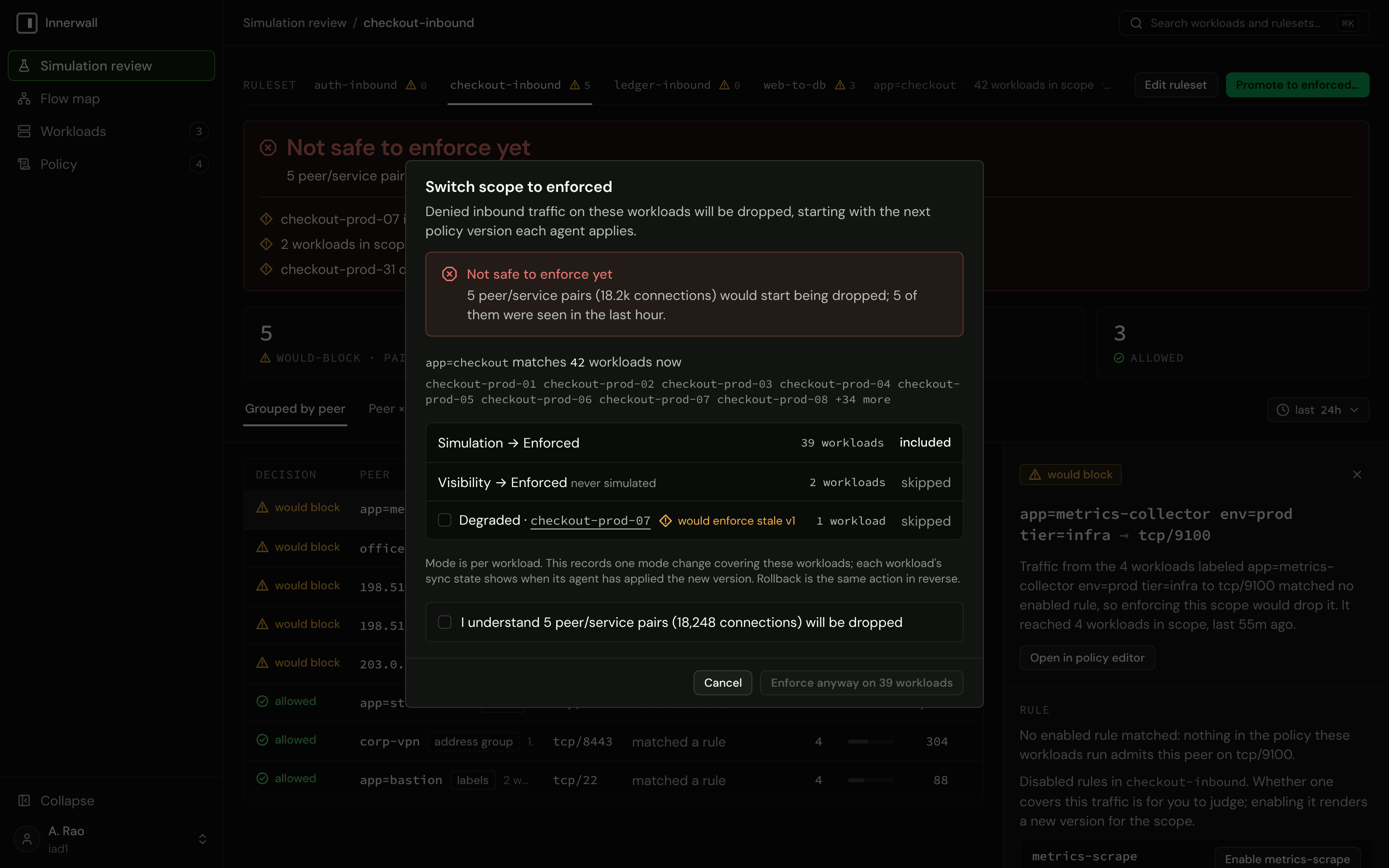Click the Simulation → Enforced row
The width and height of the screenshot is (1389, 868).
(x=694, y=443)
